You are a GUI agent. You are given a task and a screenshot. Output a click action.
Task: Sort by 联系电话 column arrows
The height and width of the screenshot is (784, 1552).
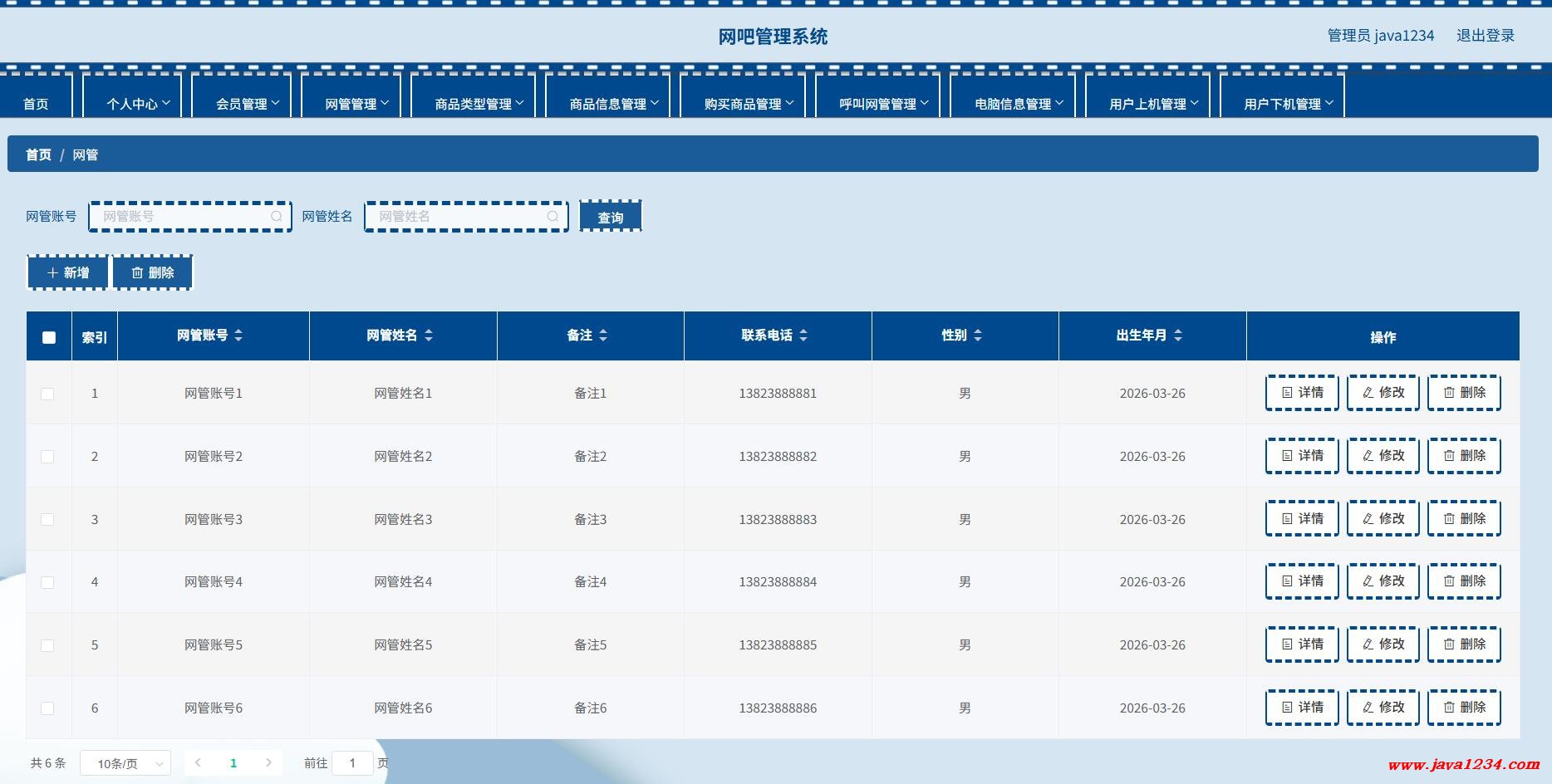pyautogui.click(x=803, y=336)
